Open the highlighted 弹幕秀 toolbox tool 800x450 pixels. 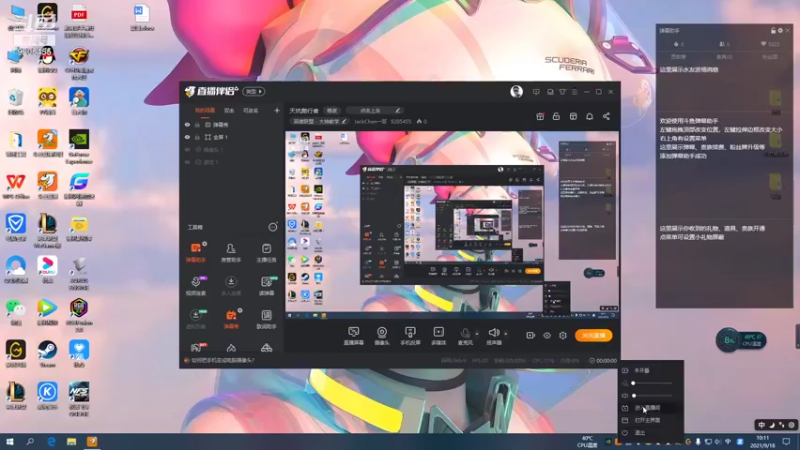231,319
